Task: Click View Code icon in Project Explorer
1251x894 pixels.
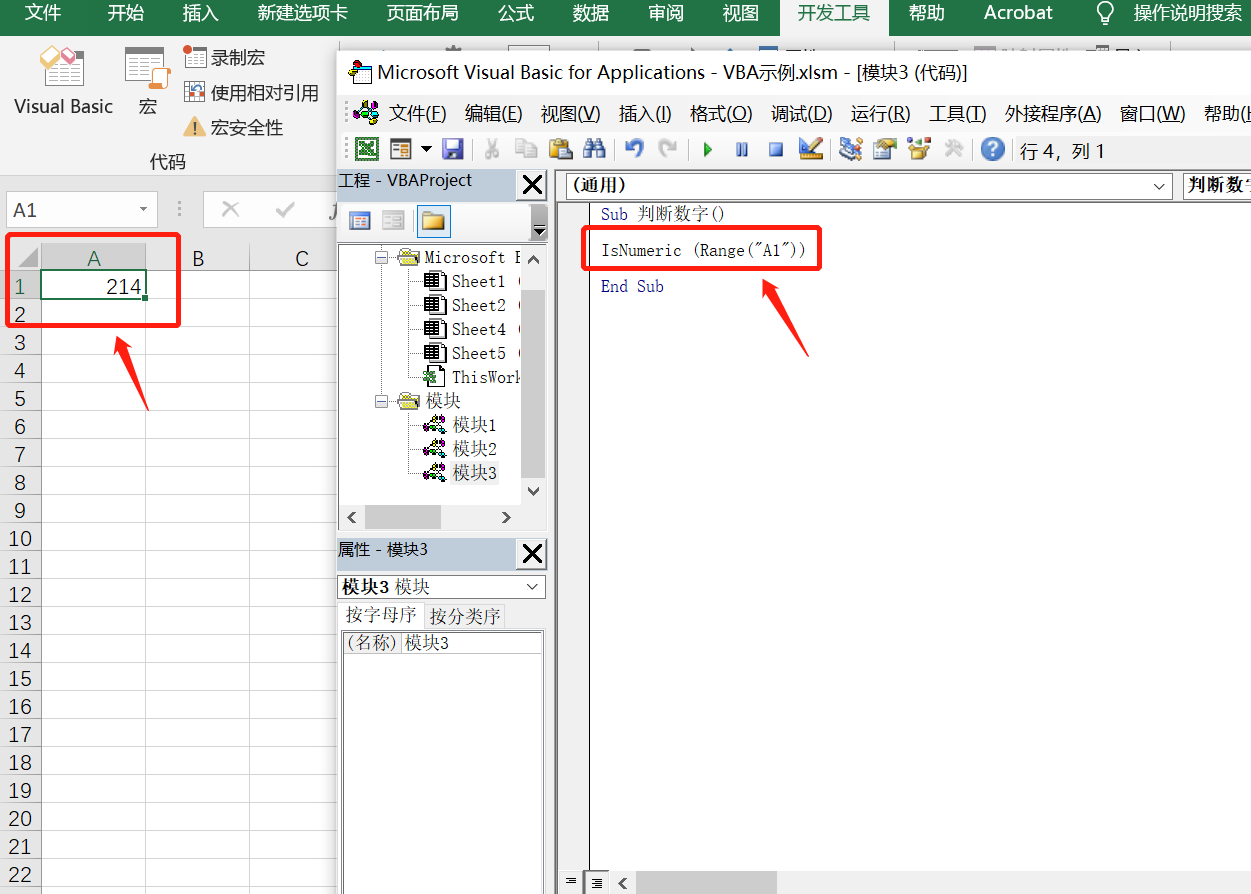Action: click(359, 221)
